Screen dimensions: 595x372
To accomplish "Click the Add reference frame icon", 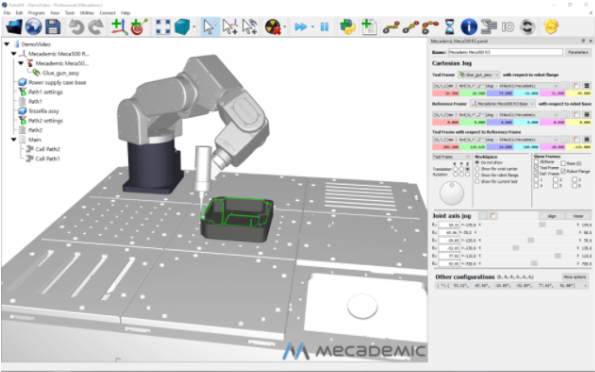I will pyautogui.click(x=119, y=27).
